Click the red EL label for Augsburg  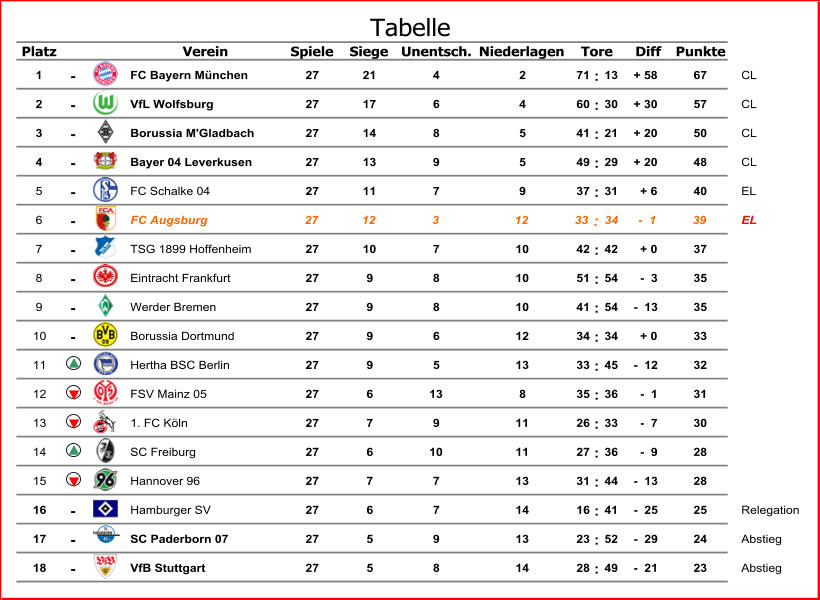[748, 220]
